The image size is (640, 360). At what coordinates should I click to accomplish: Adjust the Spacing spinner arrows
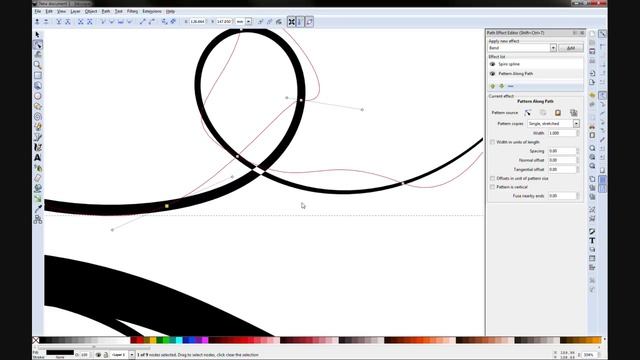(578, 151)
